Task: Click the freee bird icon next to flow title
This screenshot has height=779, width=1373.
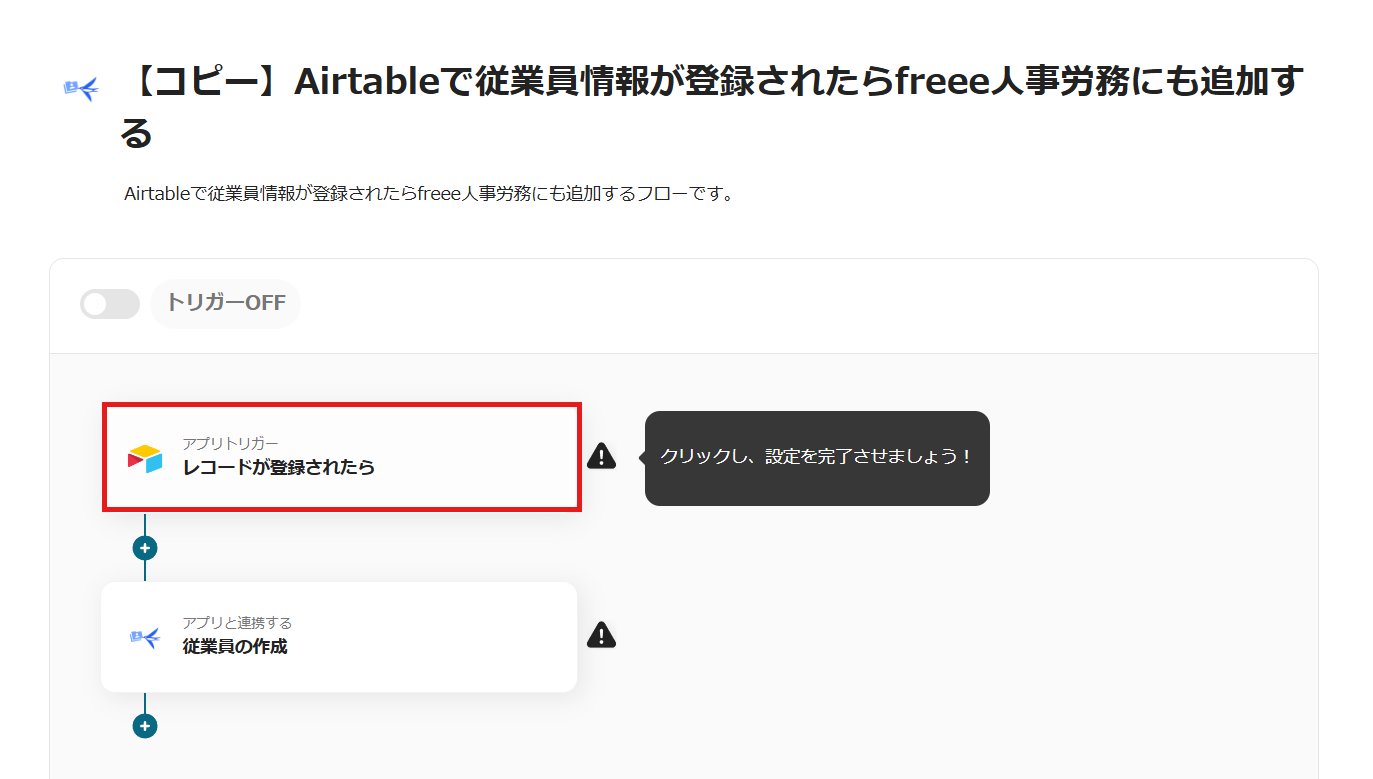Action: (x=81, y=90)
